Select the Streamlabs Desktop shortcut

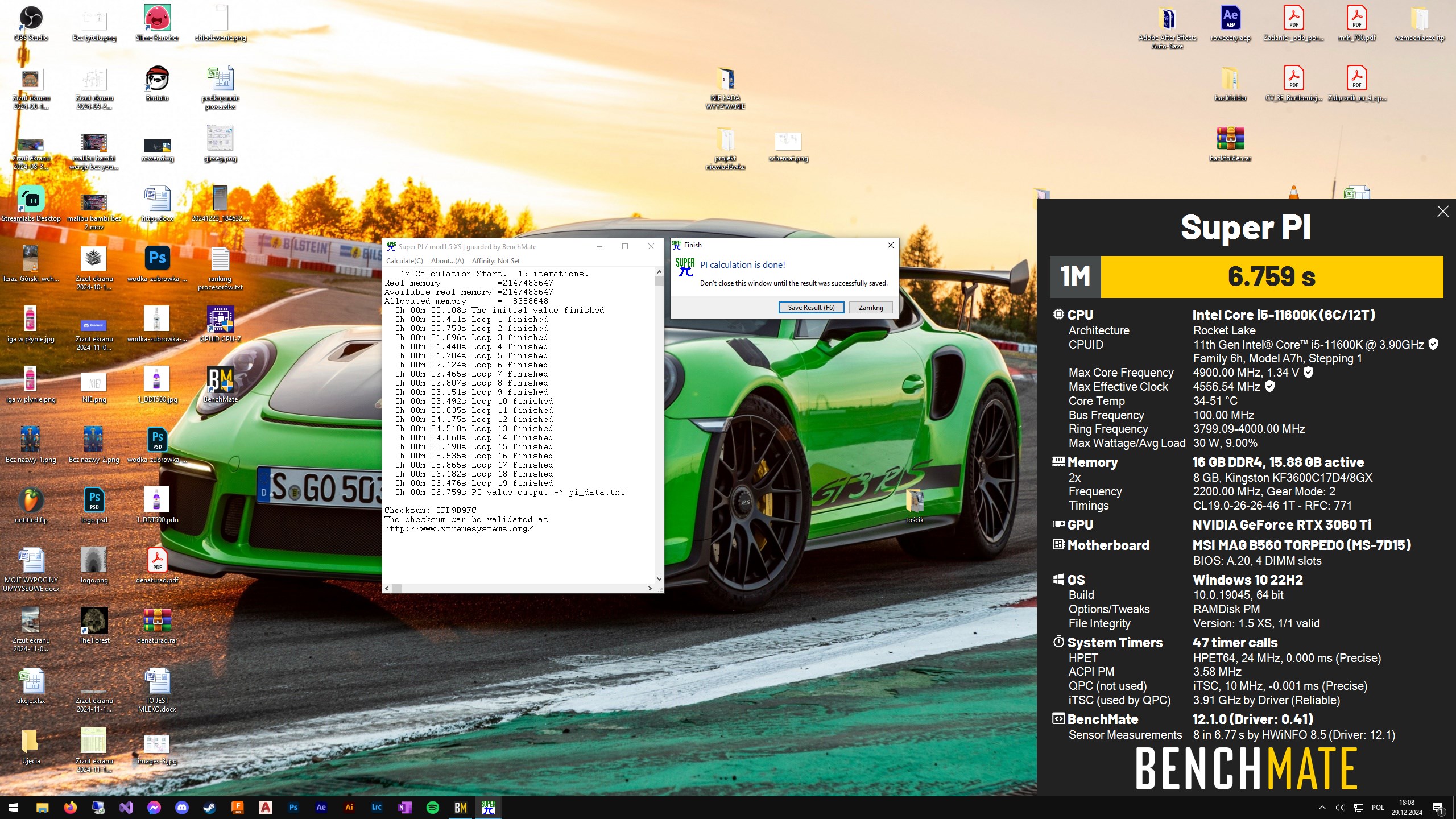point(31,204)
